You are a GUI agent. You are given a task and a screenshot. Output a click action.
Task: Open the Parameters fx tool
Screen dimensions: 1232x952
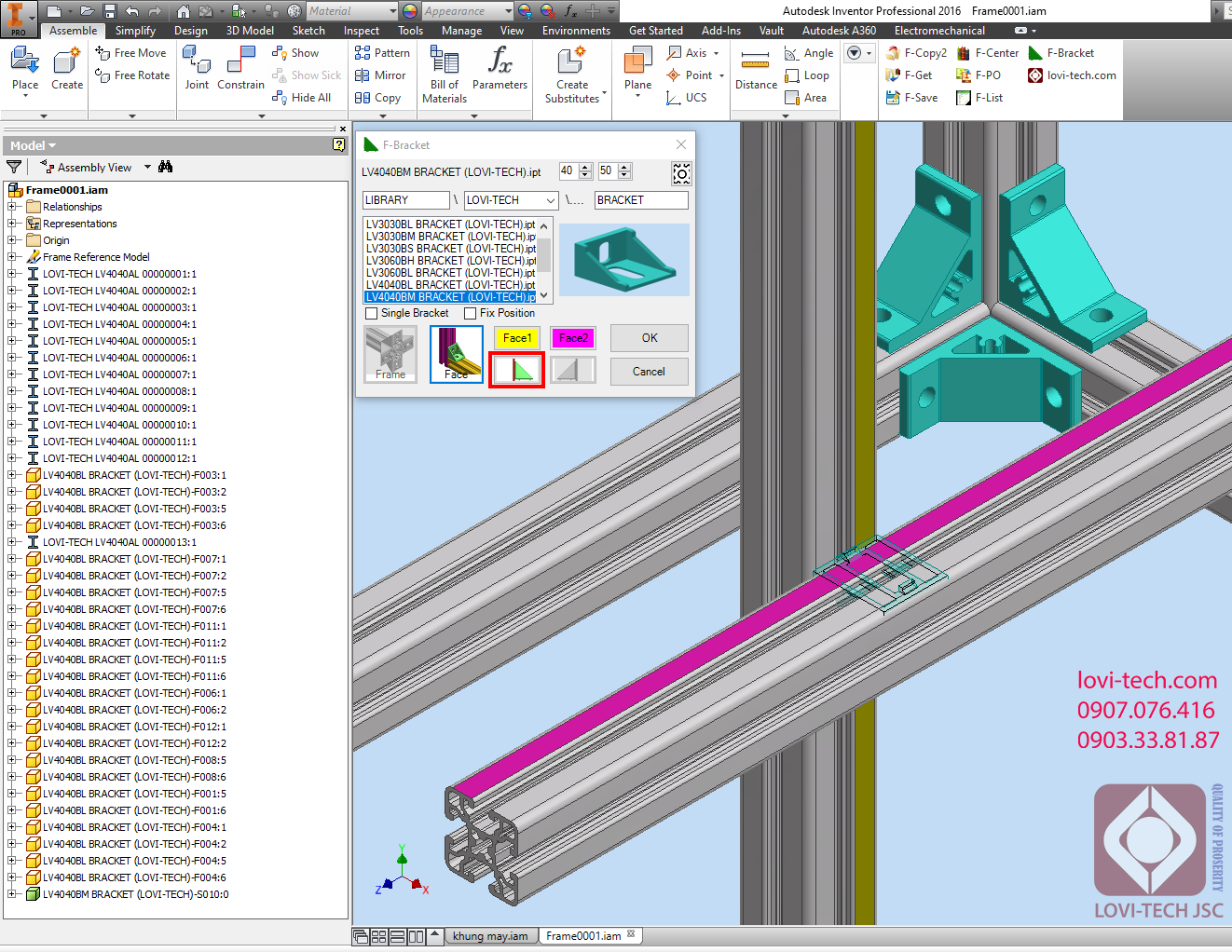(x=500, y=69)
